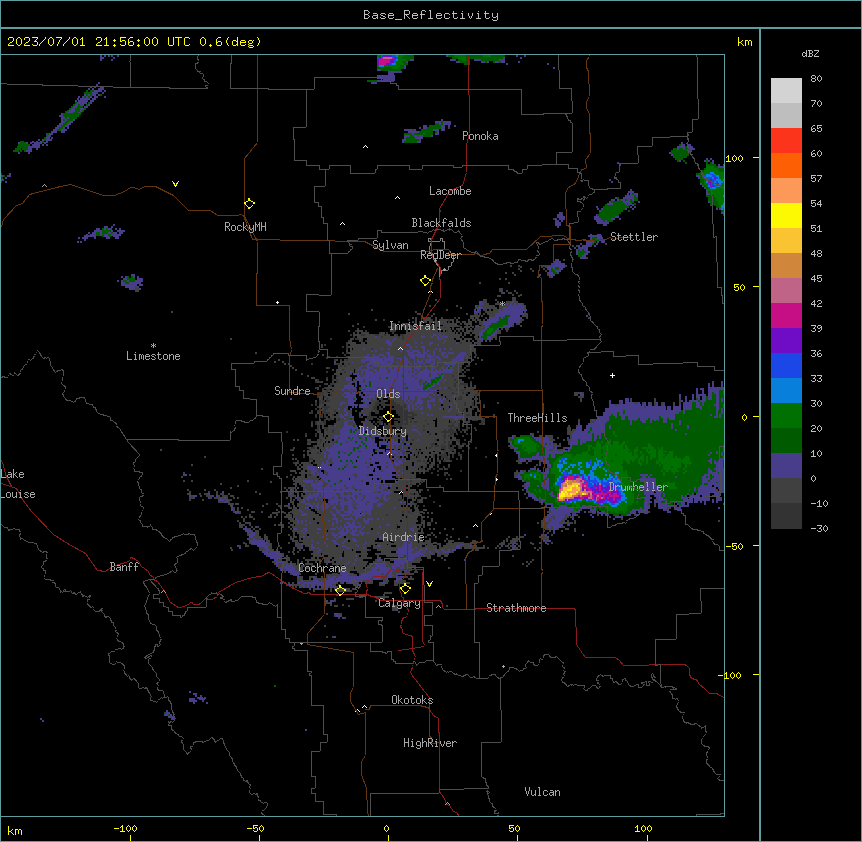
Task: Click the yellow diamond marker above RockyMH
Action: click(x=250, y=204)
